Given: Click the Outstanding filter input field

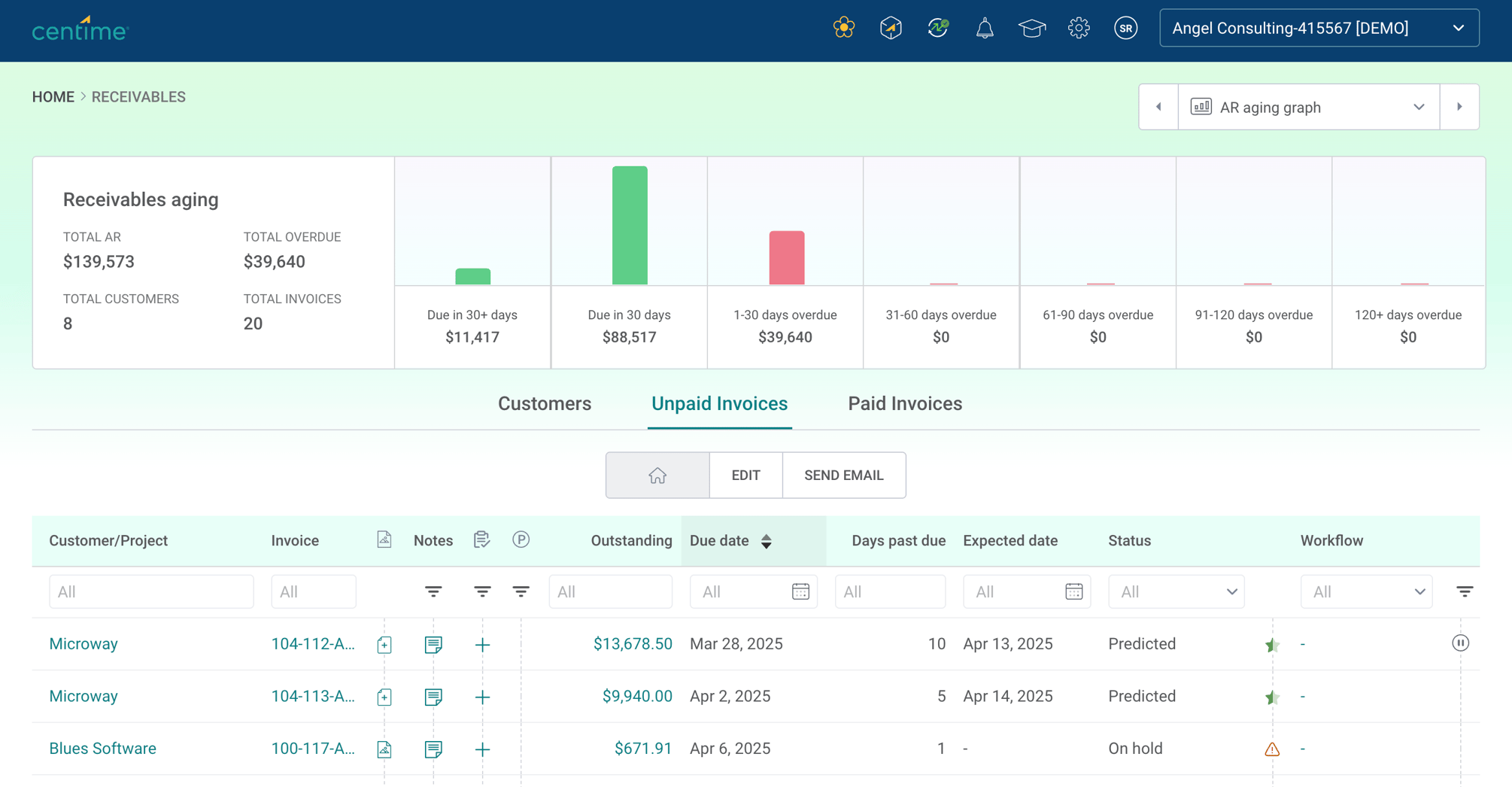Looking at the screenshot, I should (x=610, y=591).
